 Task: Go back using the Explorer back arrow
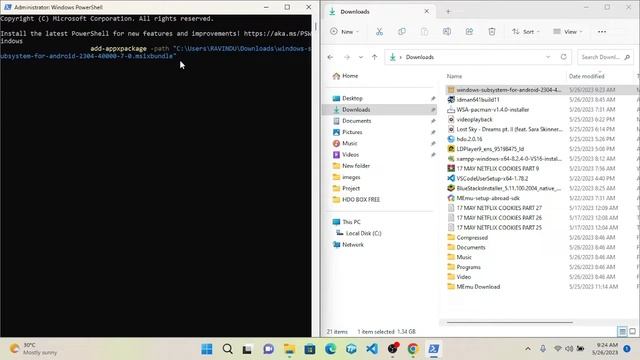click(330, 57)
